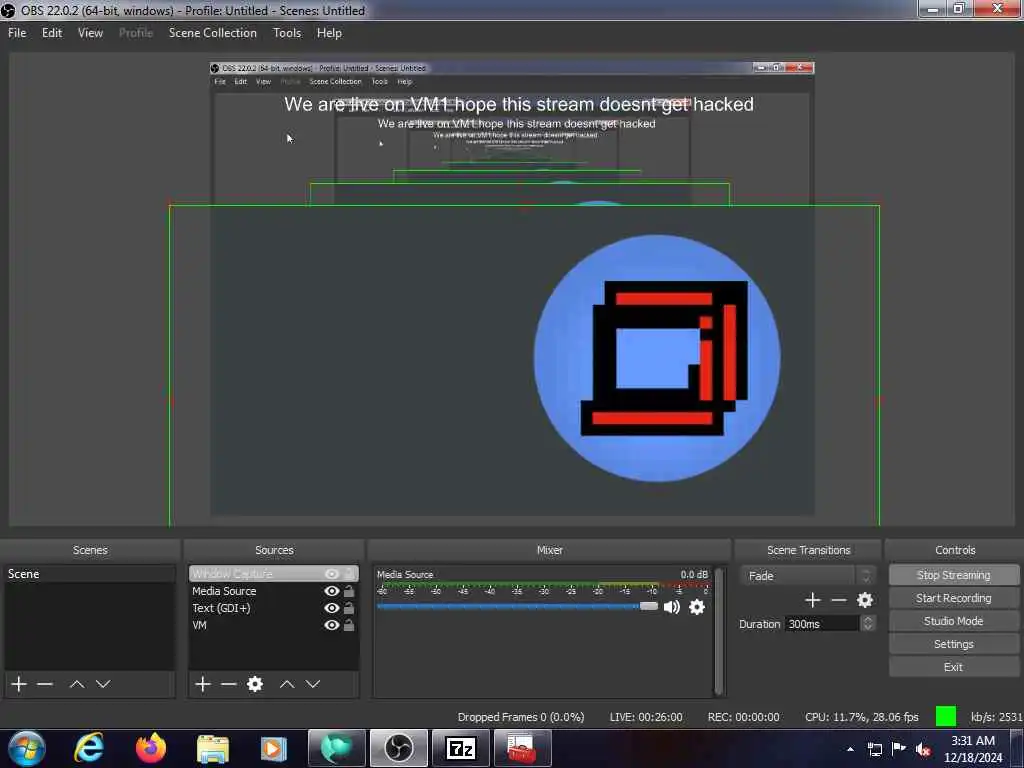Open the Edit menu
Viewport: 1024px width, 768px height.
tap(52, 33)
